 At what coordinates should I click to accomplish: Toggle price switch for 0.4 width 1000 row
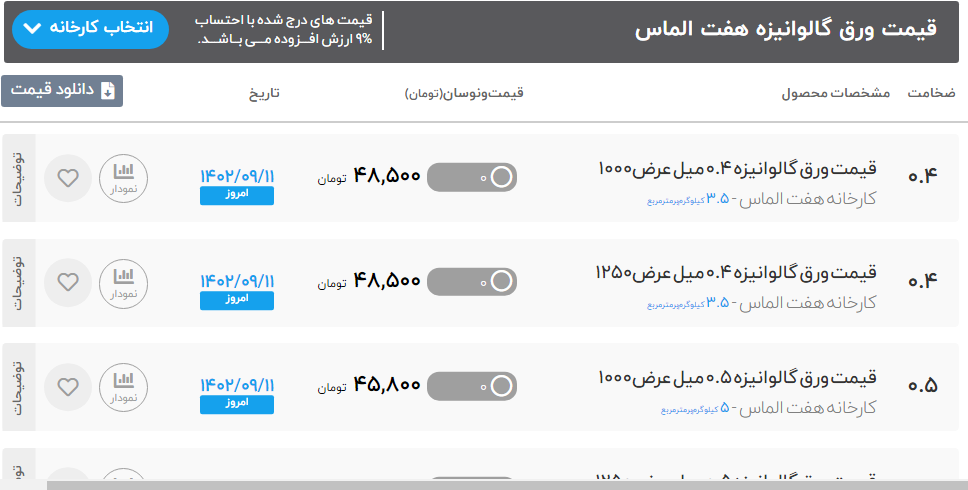click(x=472, y=178)
